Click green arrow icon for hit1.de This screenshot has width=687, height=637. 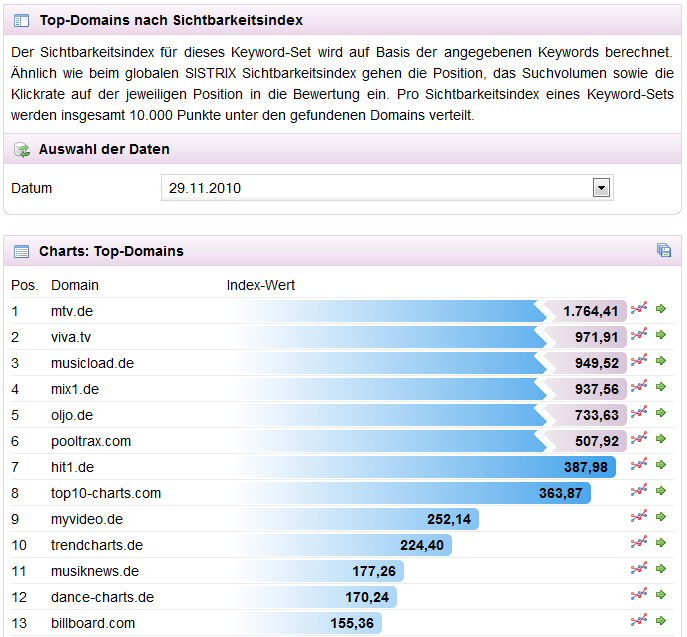[661, 465]
